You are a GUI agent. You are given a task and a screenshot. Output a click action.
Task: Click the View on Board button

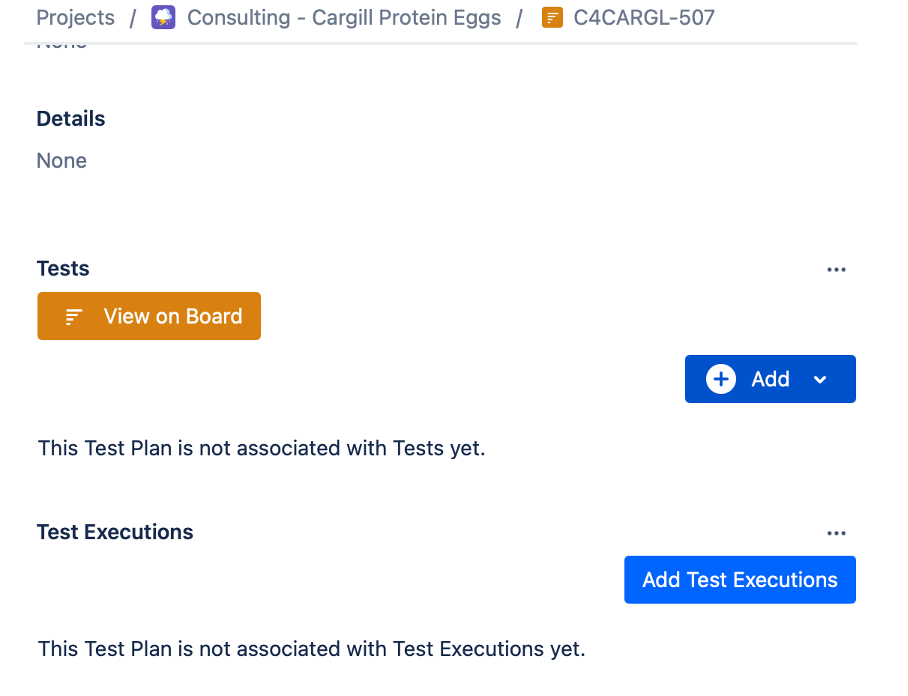(149, 316)
